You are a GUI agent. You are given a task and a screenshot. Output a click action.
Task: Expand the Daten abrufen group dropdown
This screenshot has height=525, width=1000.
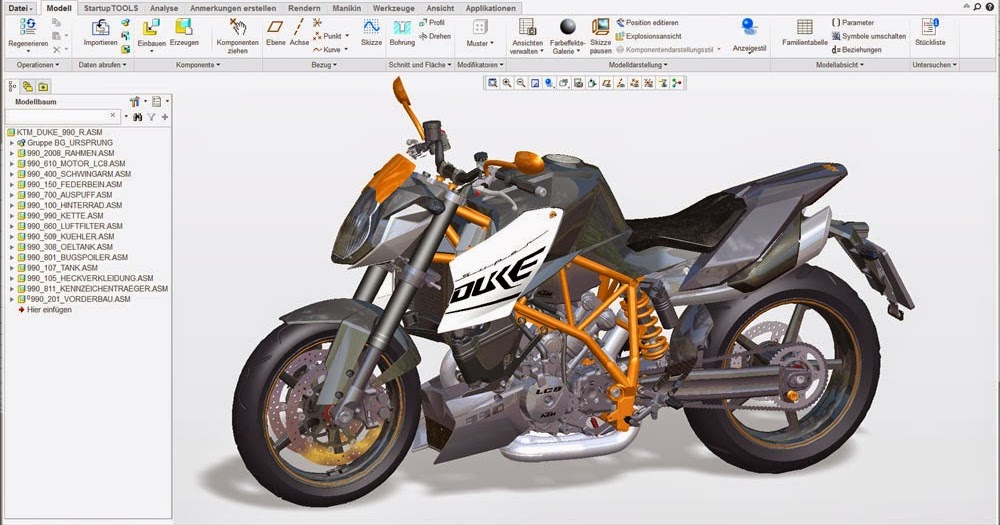pyautogui.click(x=102, y=65)
